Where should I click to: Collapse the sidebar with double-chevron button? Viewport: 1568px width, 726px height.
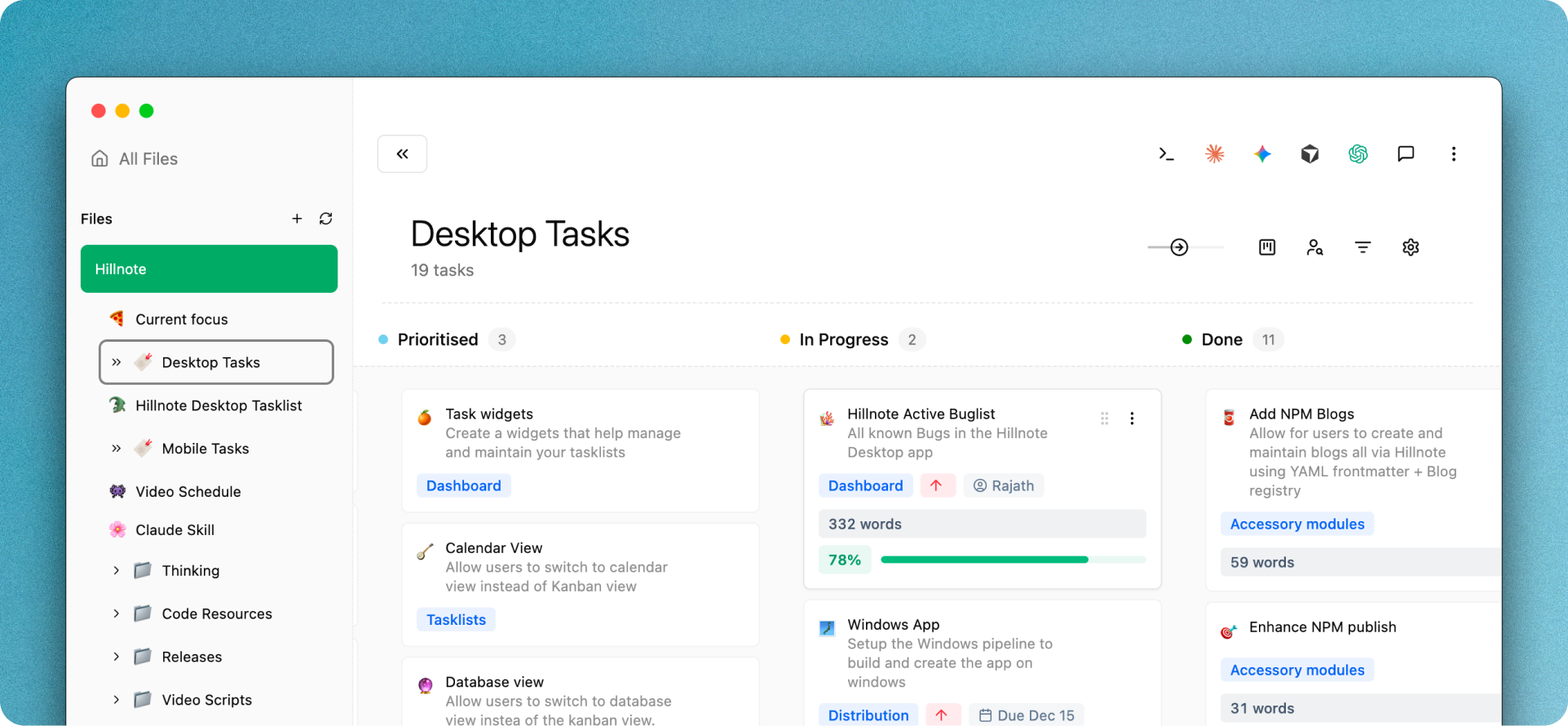point(402,153)
